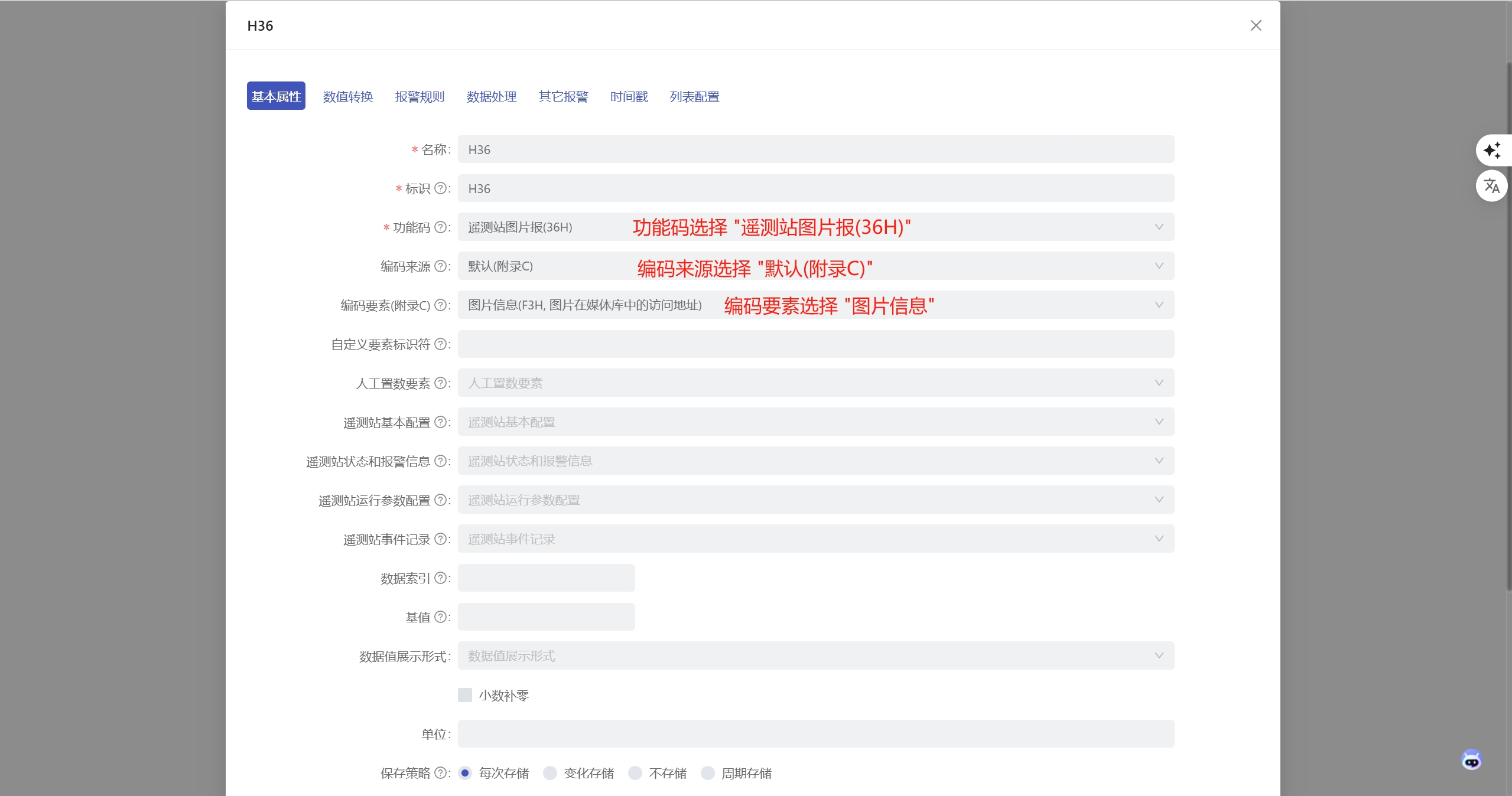Click the help icon beside 遥测站事件记录

click(440, 539)
